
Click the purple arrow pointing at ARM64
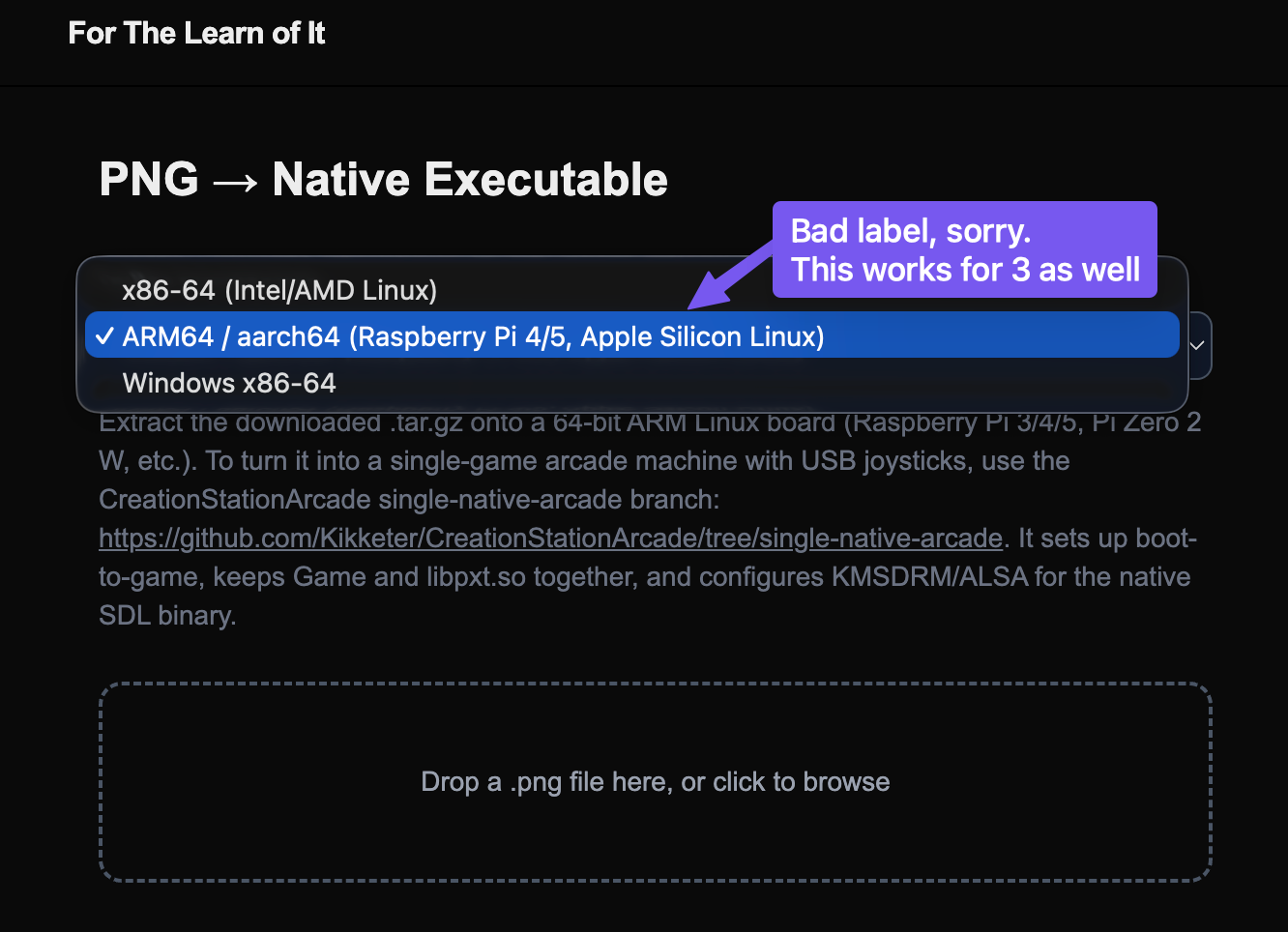pos(731,275)
